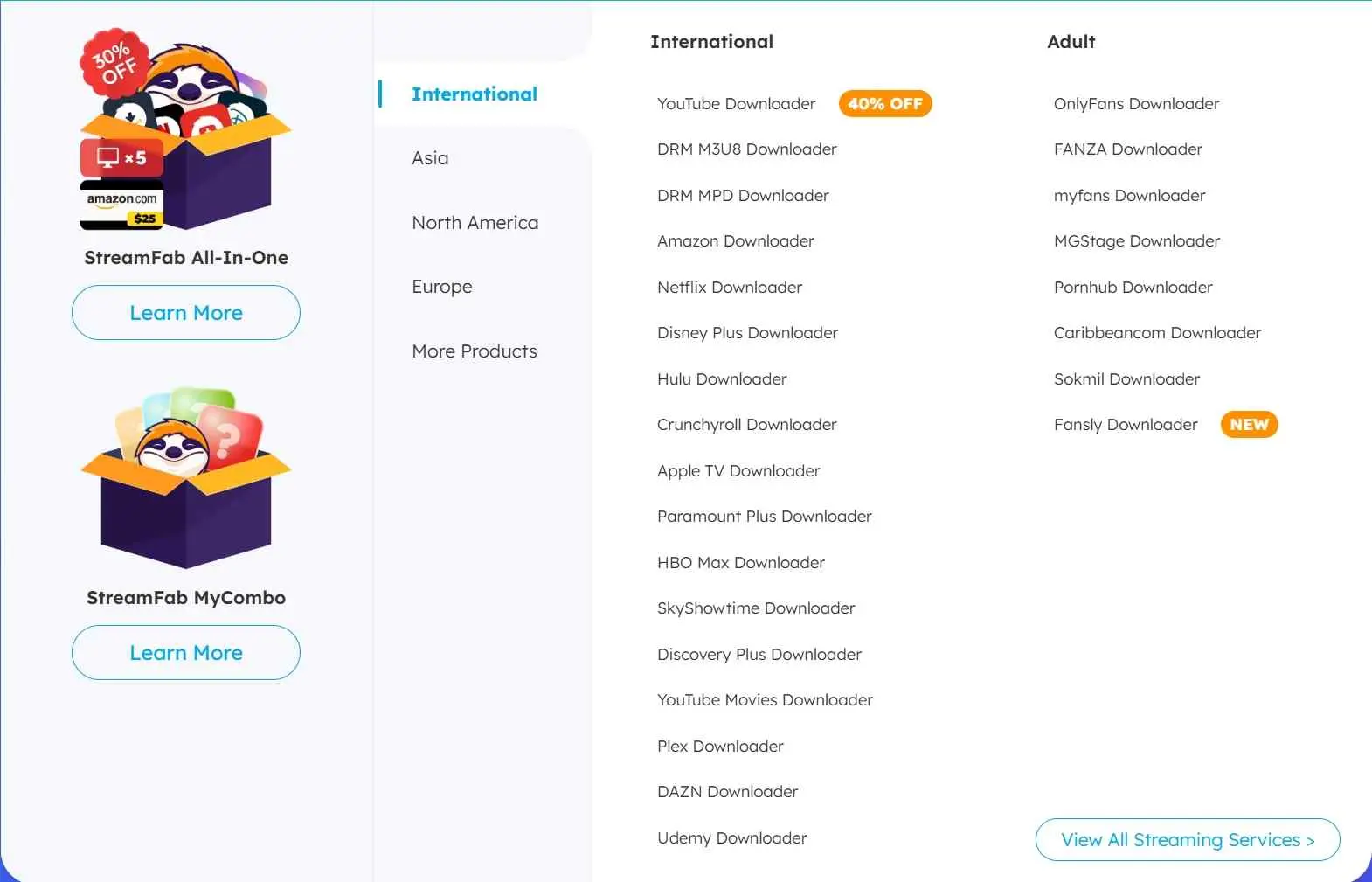Screen dimensions: 1372x882
Task: Click Learn More under StreamFab MyCombo
Action: coord(186,653)
